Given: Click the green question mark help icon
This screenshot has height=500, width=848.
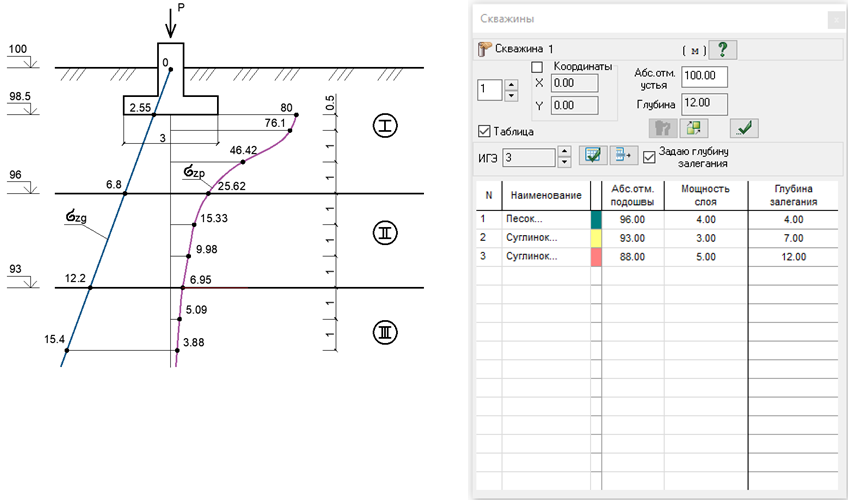Looking at the screenshot, I should point(721,50).
